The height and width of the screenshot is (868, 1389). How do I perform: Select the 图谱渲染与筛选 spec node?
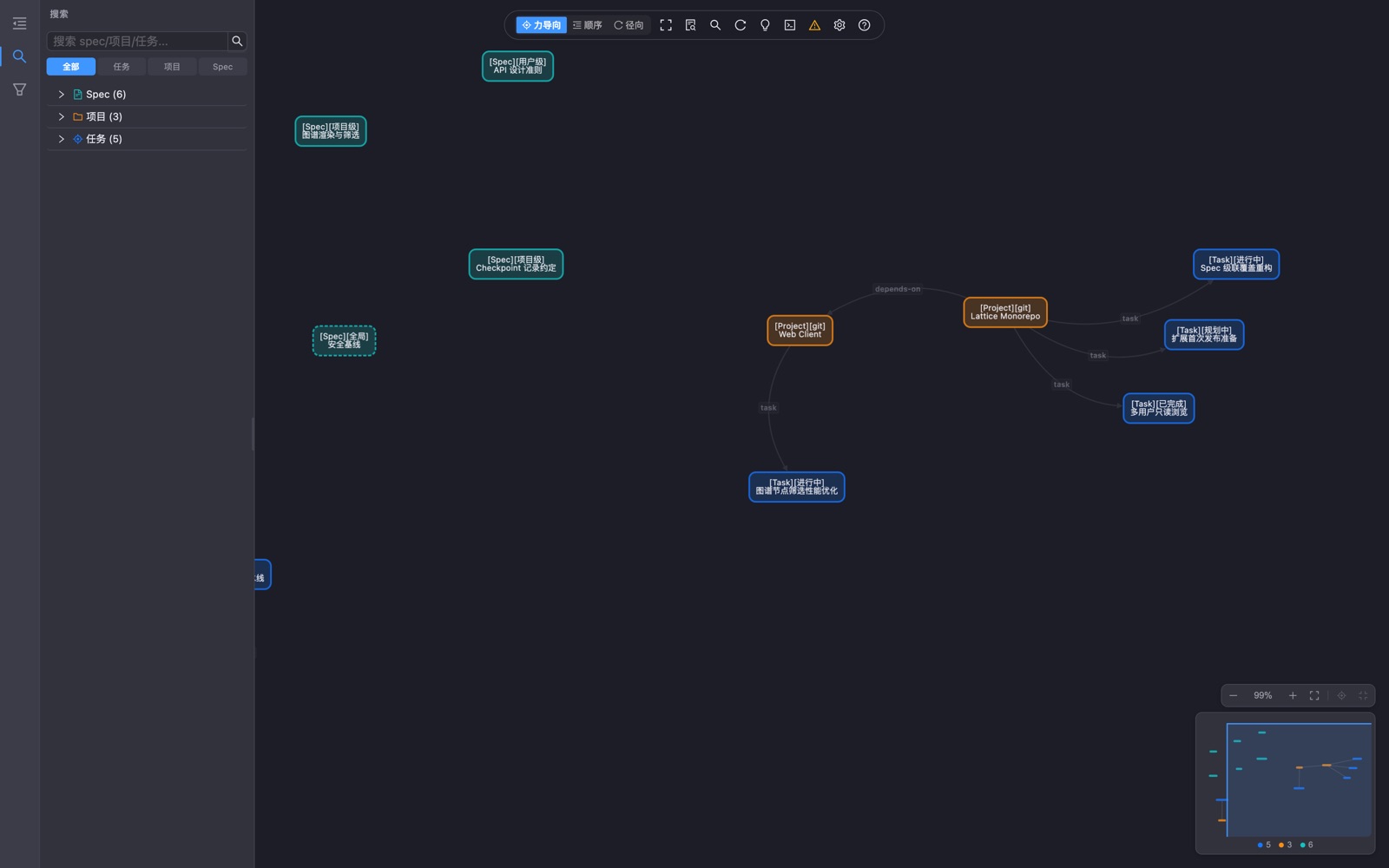coord(331,131)
